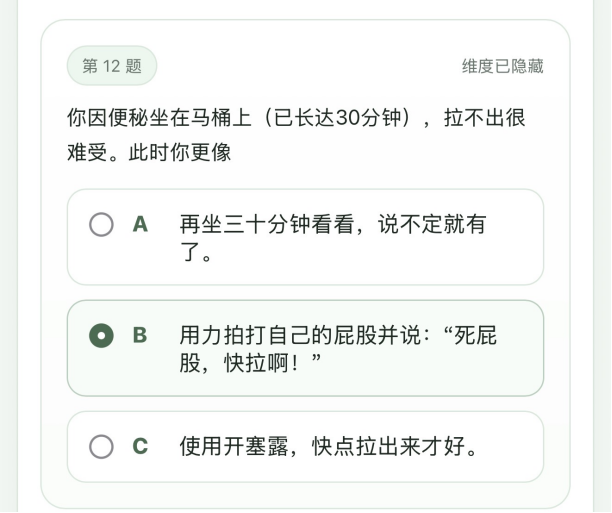The width and height of the screenshot is (612, 513).
Task: Click the "维度已隐藏" label
Action: tap(502, 66)
